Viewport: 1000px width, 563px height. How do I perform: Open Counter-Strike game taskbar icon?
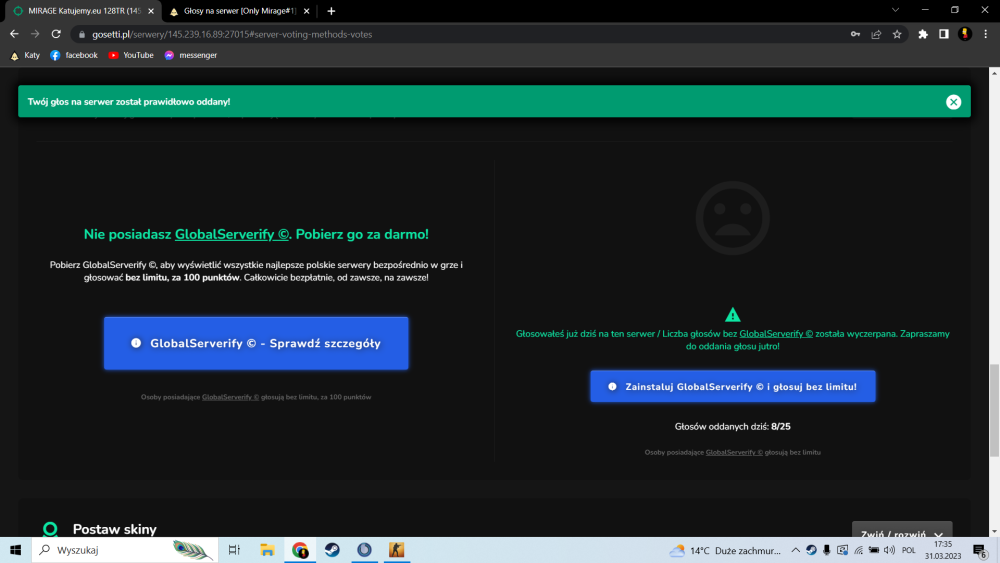pos(396,550)
